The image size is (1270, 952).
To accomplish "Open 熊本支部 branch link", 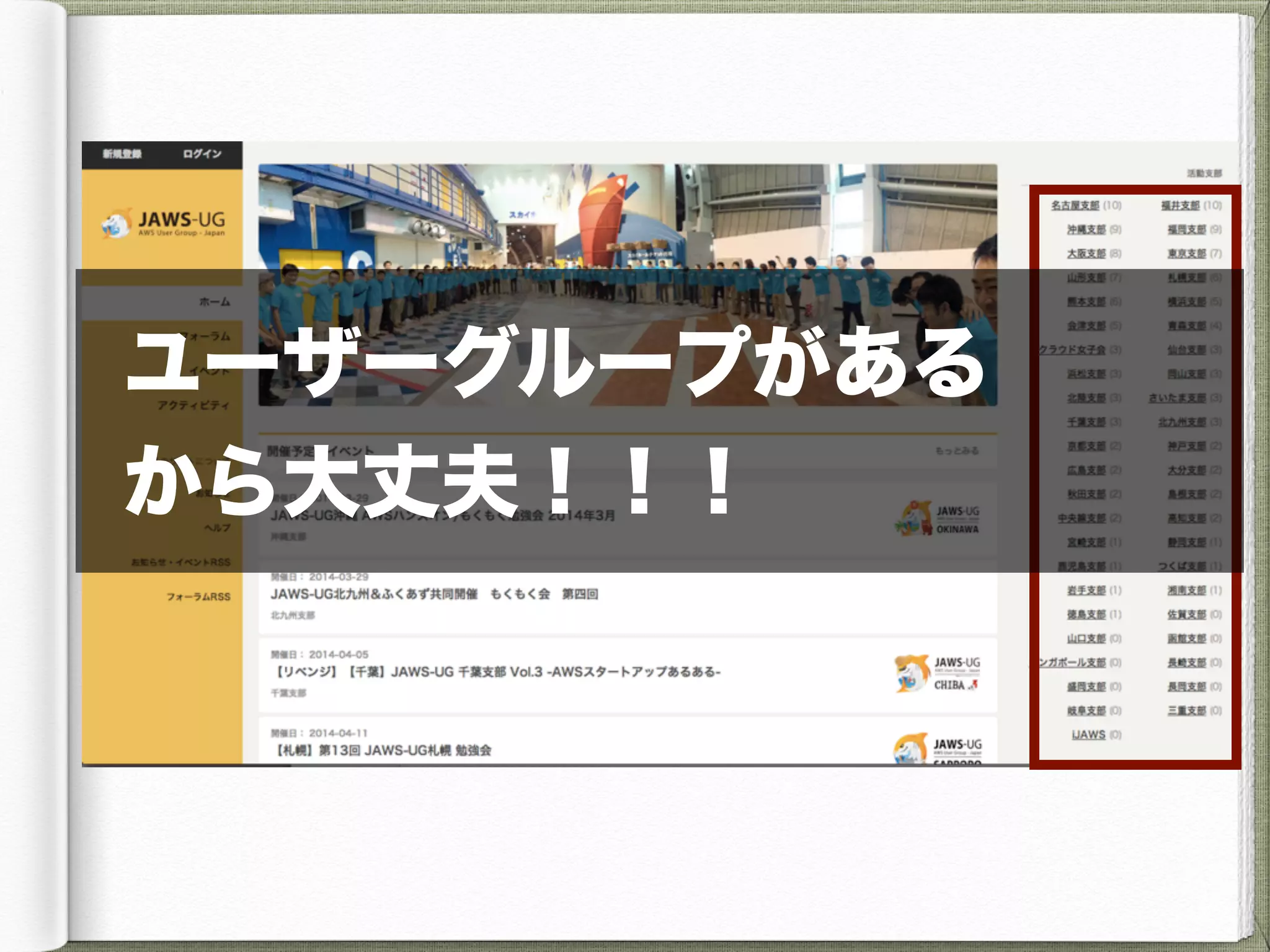I will pyautogui.click(x=1086, y=302).
